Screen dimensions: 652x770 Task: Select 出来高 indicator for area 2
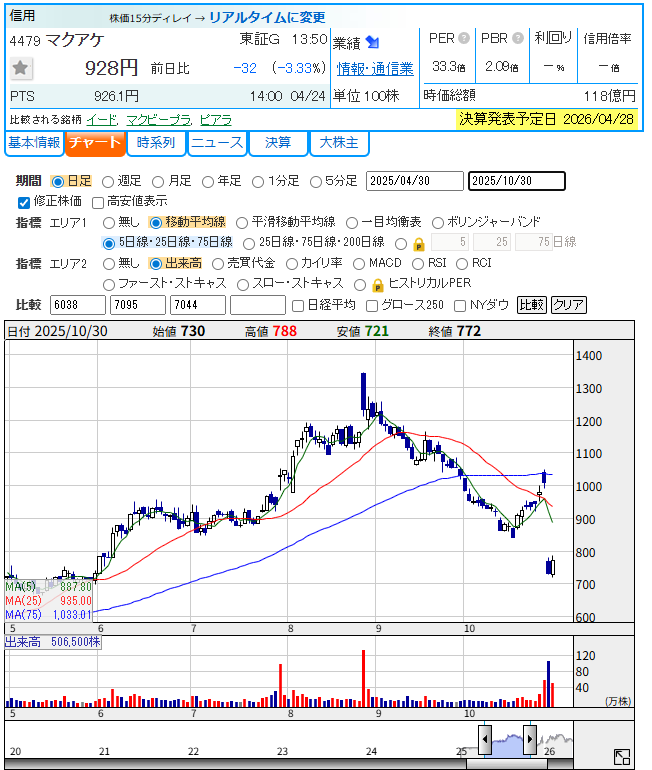click(x=156, y=264)
